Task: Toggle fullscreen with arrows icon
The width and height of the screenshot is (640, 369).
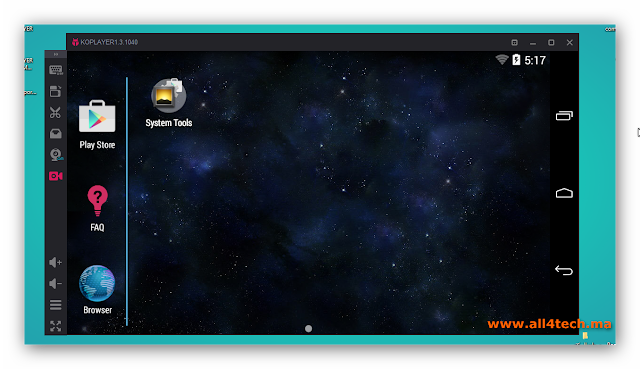Action: coord(56,326)
